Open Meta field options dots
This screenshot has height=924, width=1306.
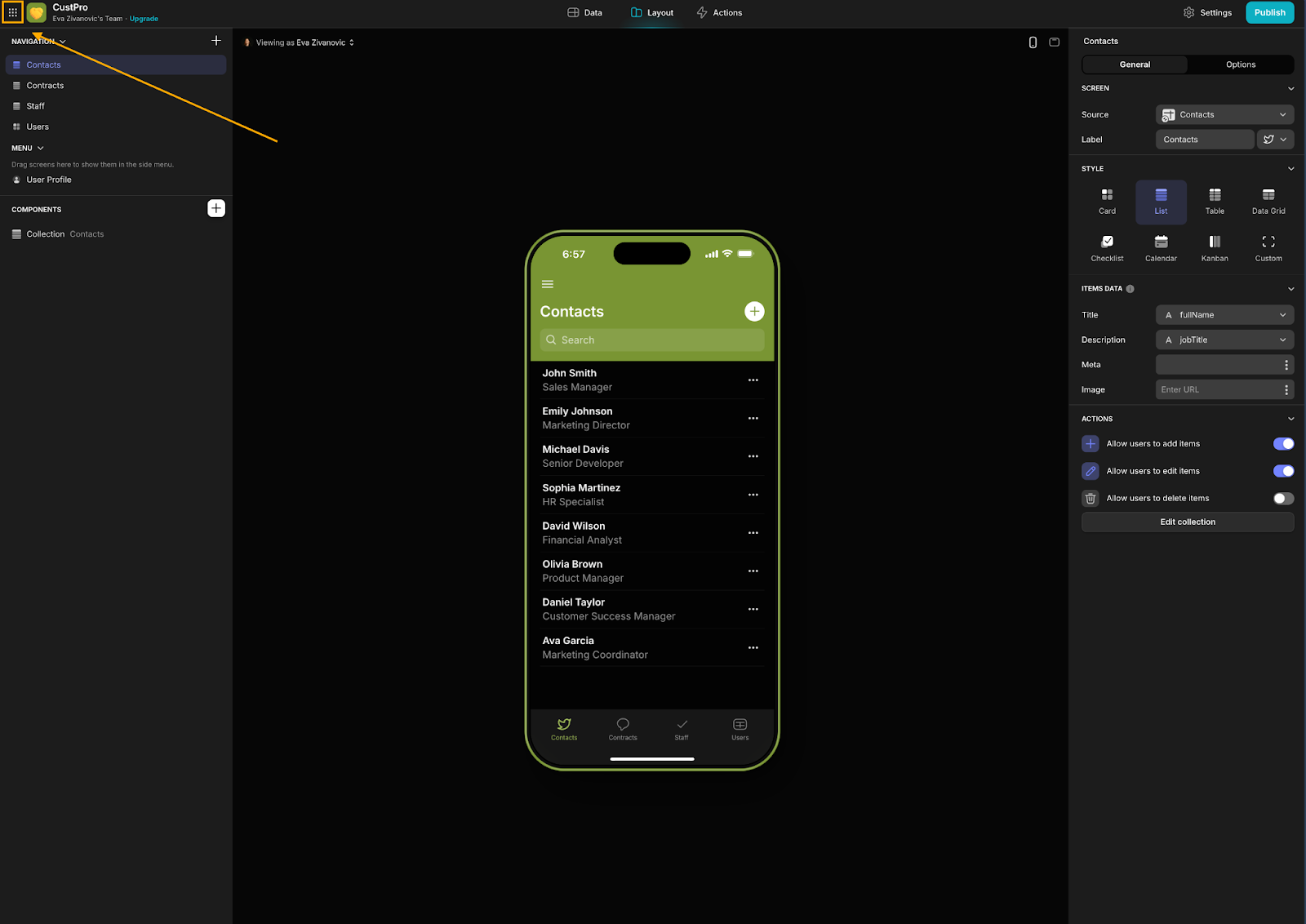(x=1286, y=365)
